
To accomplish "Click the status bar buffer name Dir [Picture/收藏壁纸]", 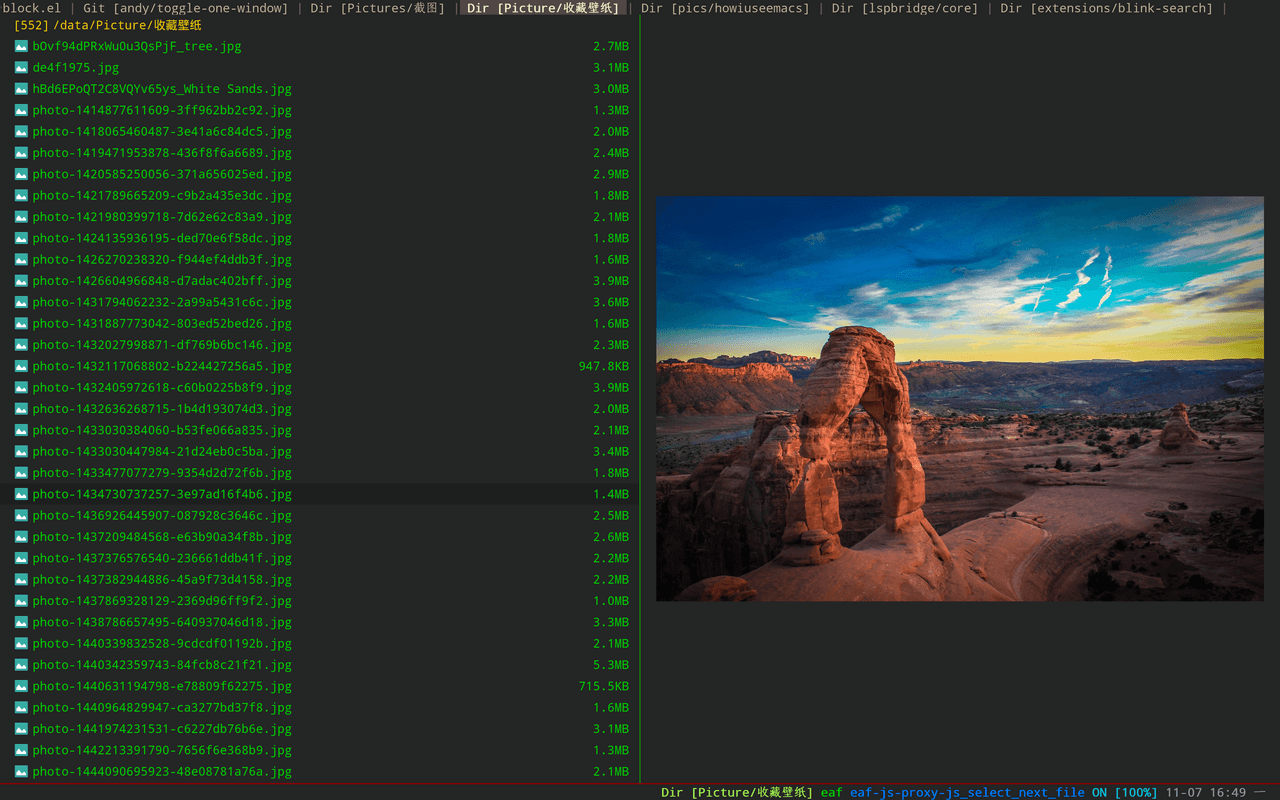I will [737, 792].
